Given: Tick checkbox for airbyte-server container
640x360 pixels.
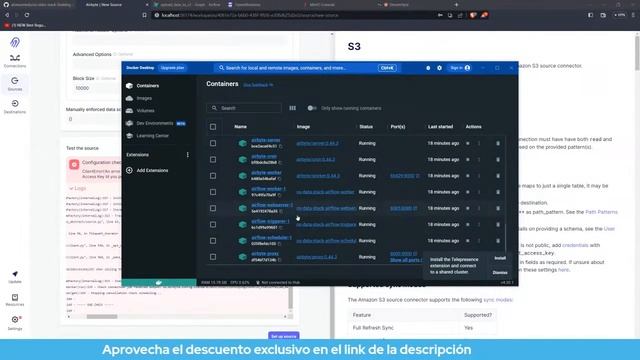Looking at the screenshot, I should [213, 143].
